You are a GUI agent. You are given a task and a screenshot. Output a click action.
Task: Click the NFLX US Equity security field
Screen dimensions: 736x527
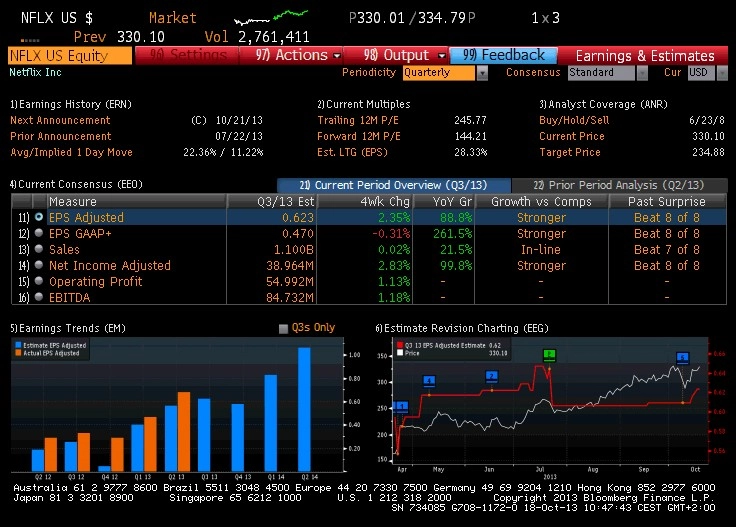tap(70, 55)
